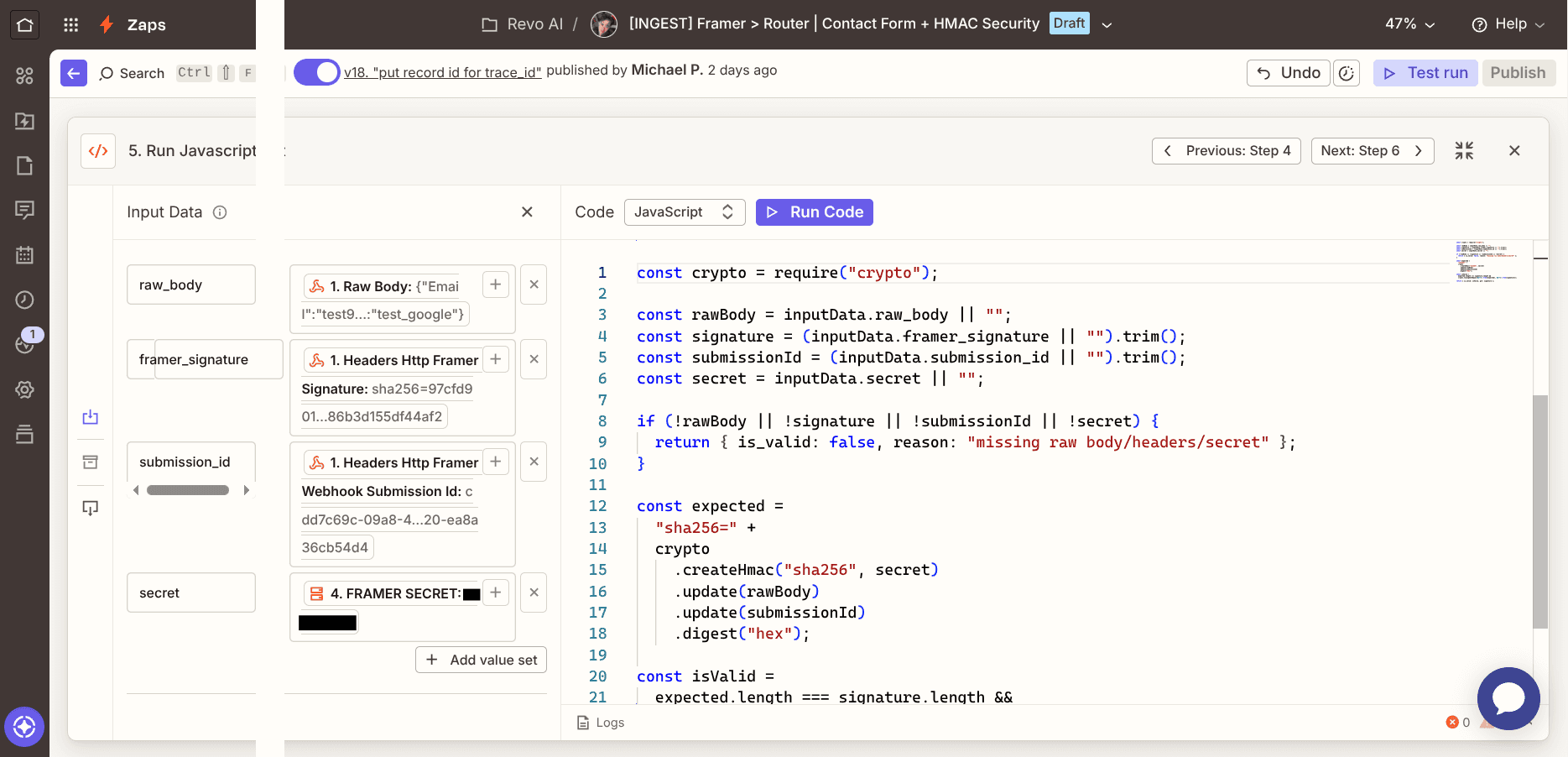Remove the framer_signature input row
Image resolution: width=1568 pixels, height=757 pixels.
coord(534,359)
